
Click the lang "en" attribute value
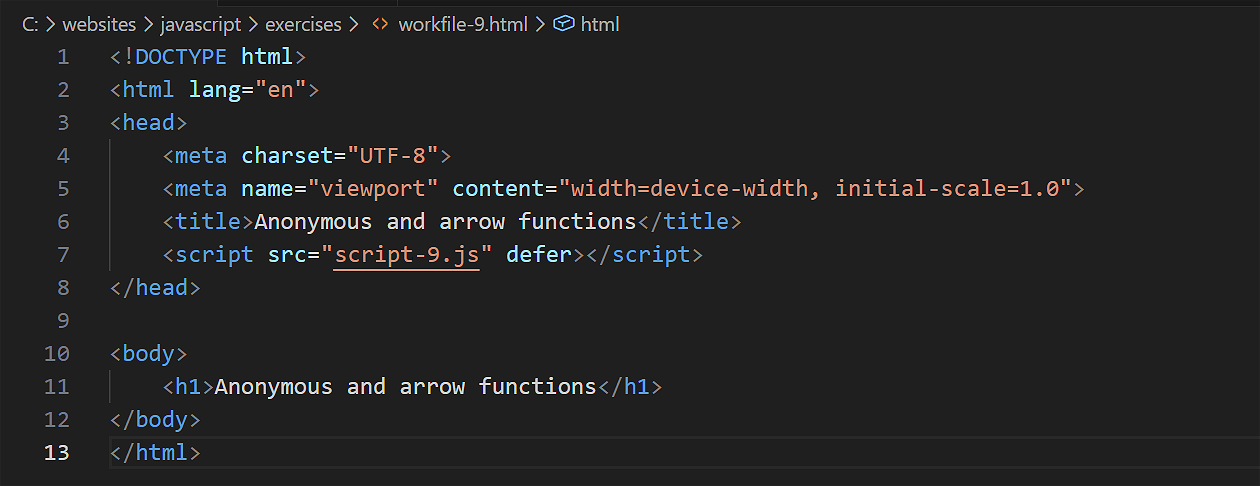point(281,90)
